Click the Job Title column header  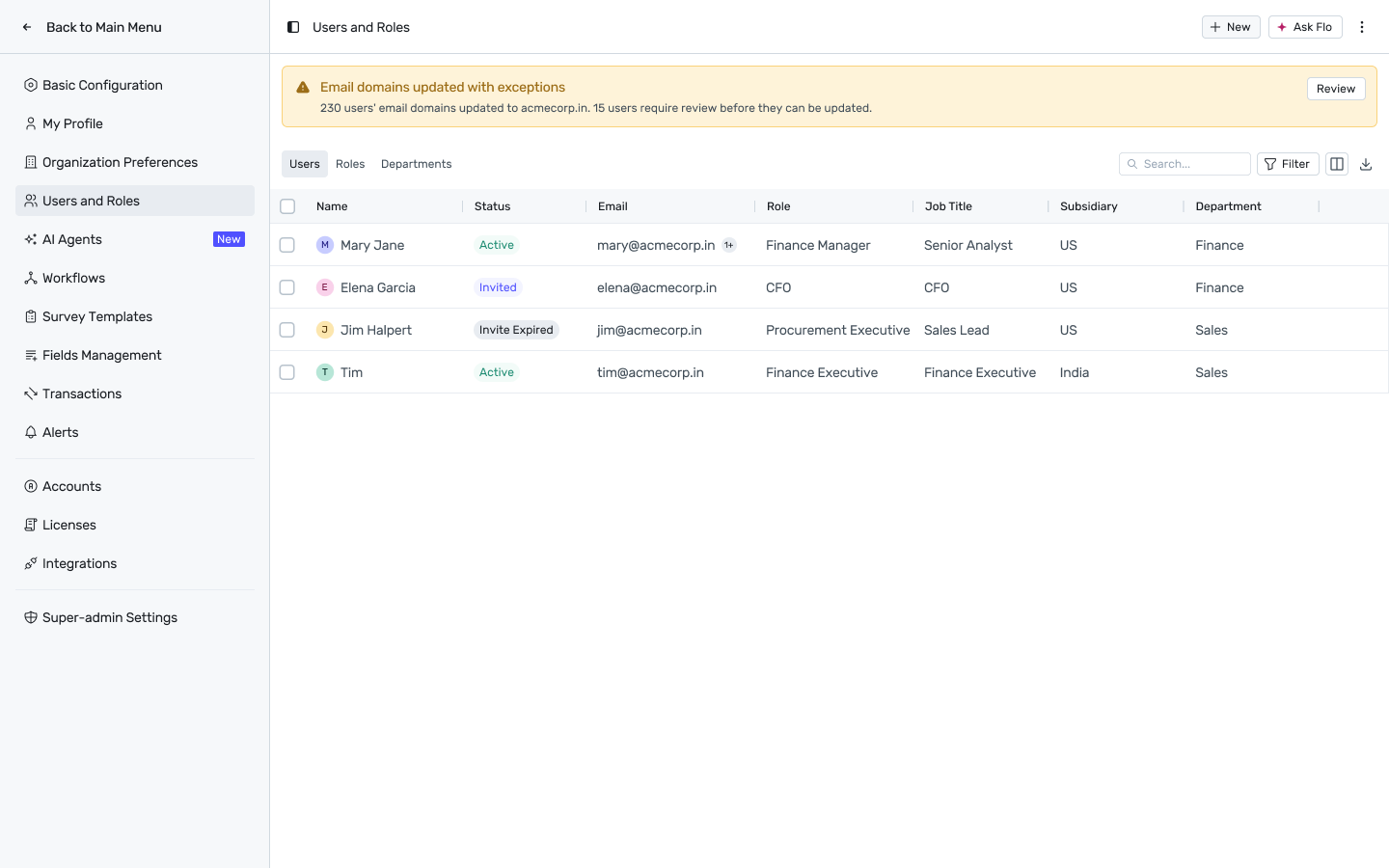click(948, 206)
